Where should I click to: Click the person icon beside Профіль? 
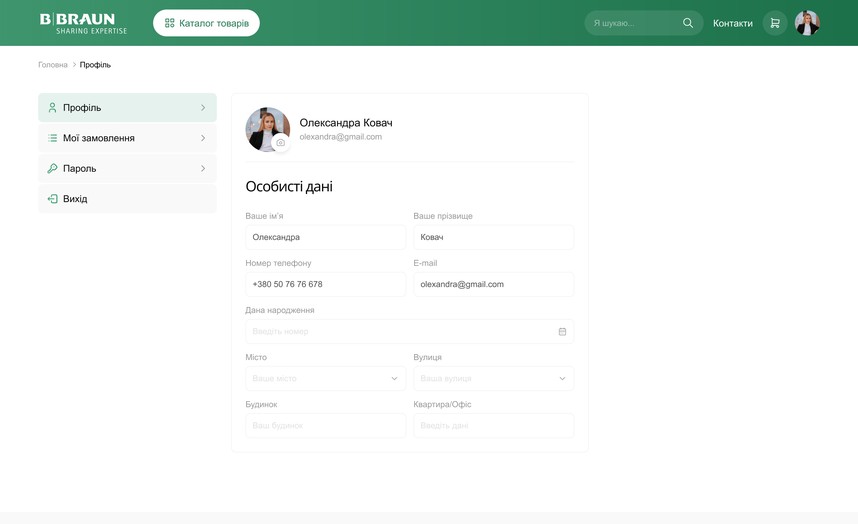pos(53,108)
